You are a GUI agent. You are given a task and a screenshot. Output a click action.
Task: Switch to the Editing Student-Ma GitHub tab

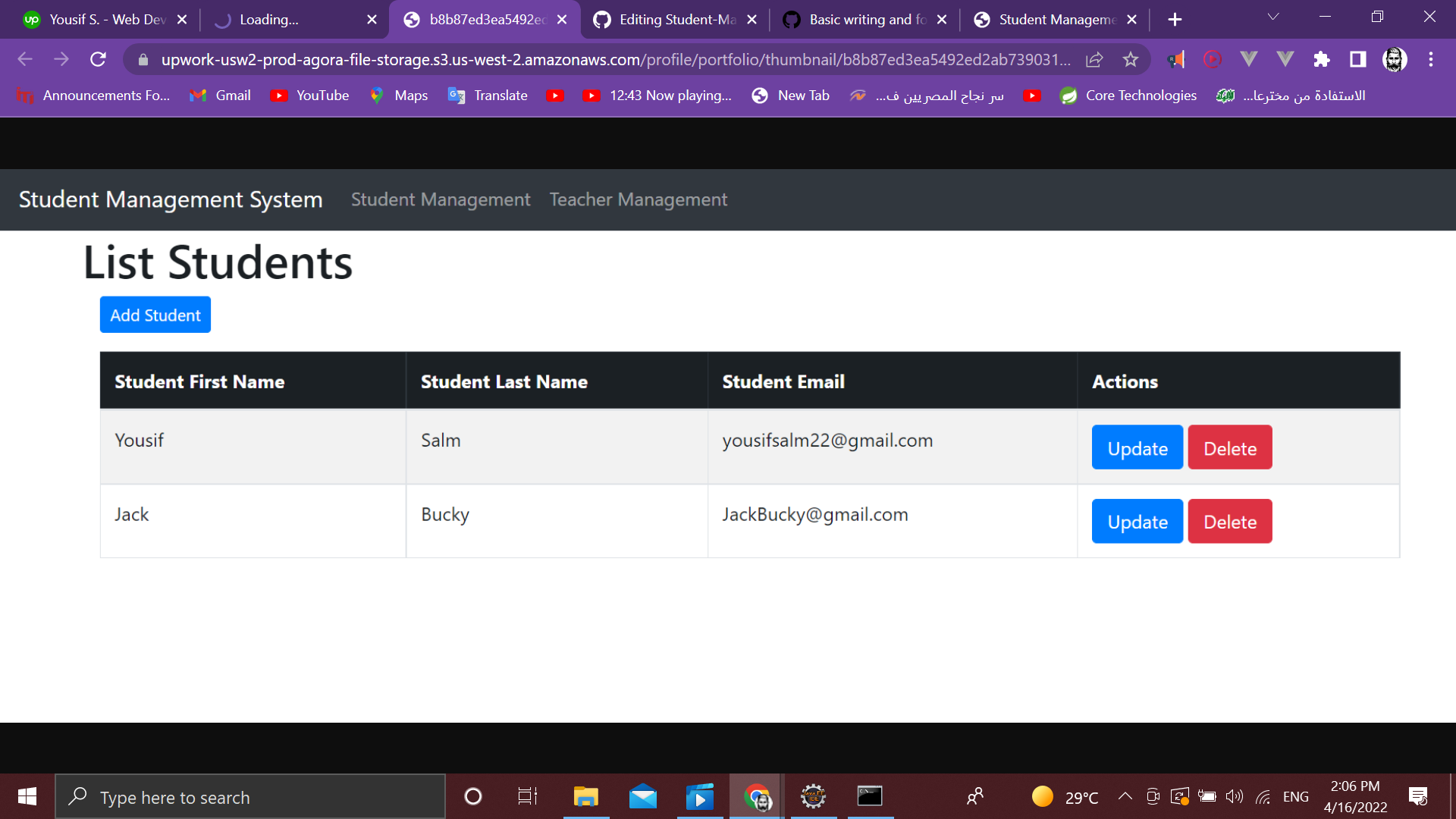(x=673, y=19)
